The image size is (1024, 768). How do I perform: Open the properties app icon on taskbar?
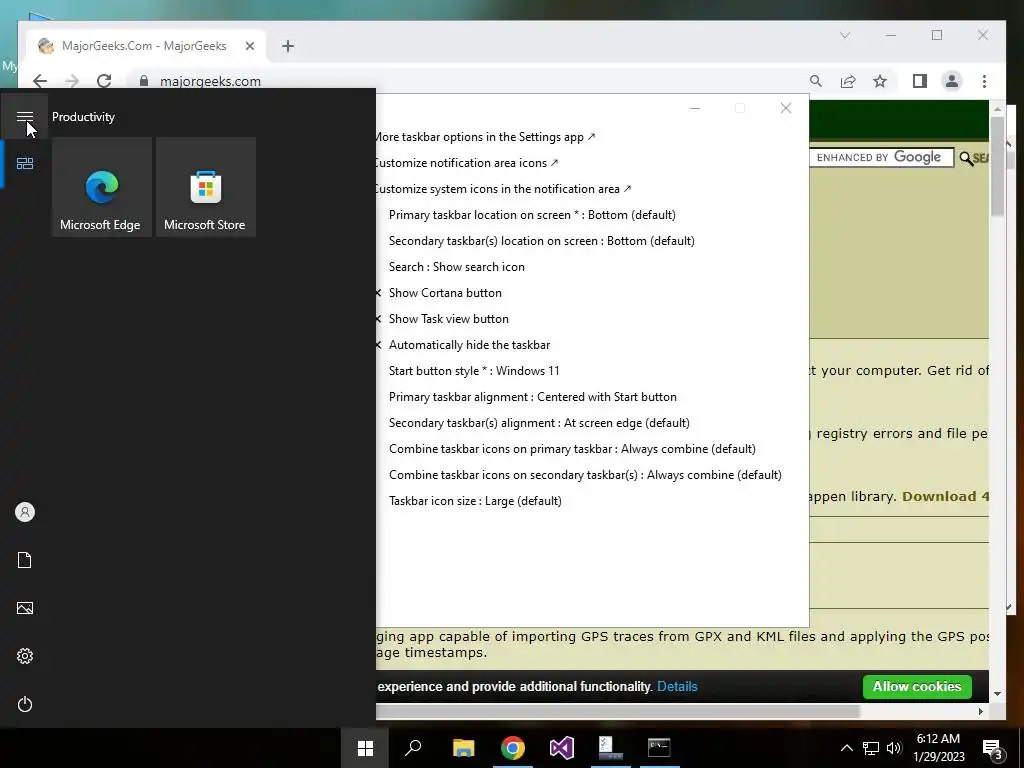pos(611,748)
